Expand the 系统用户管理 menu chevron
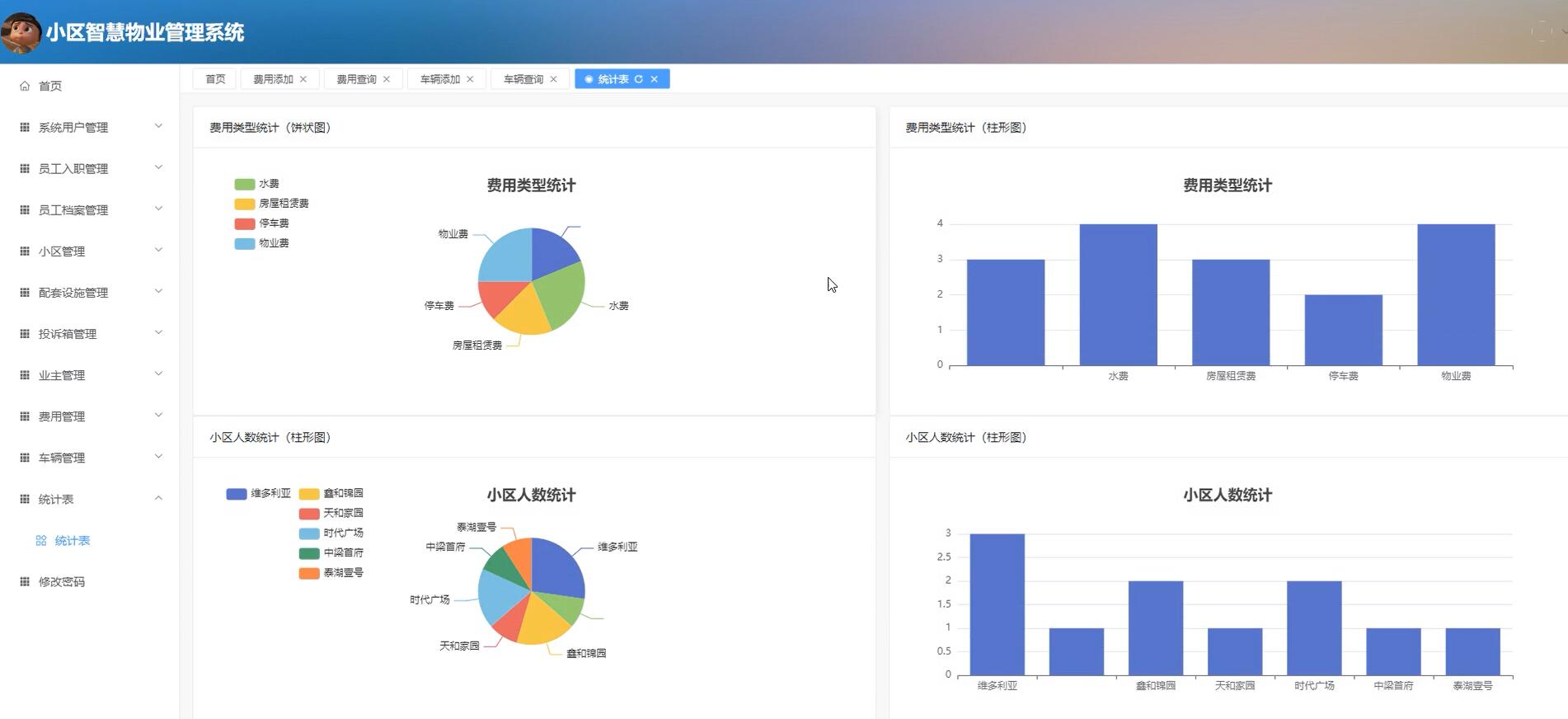The width and height of the screenshot is (1568, 719). pyautogui.click(x=158, y=126)
